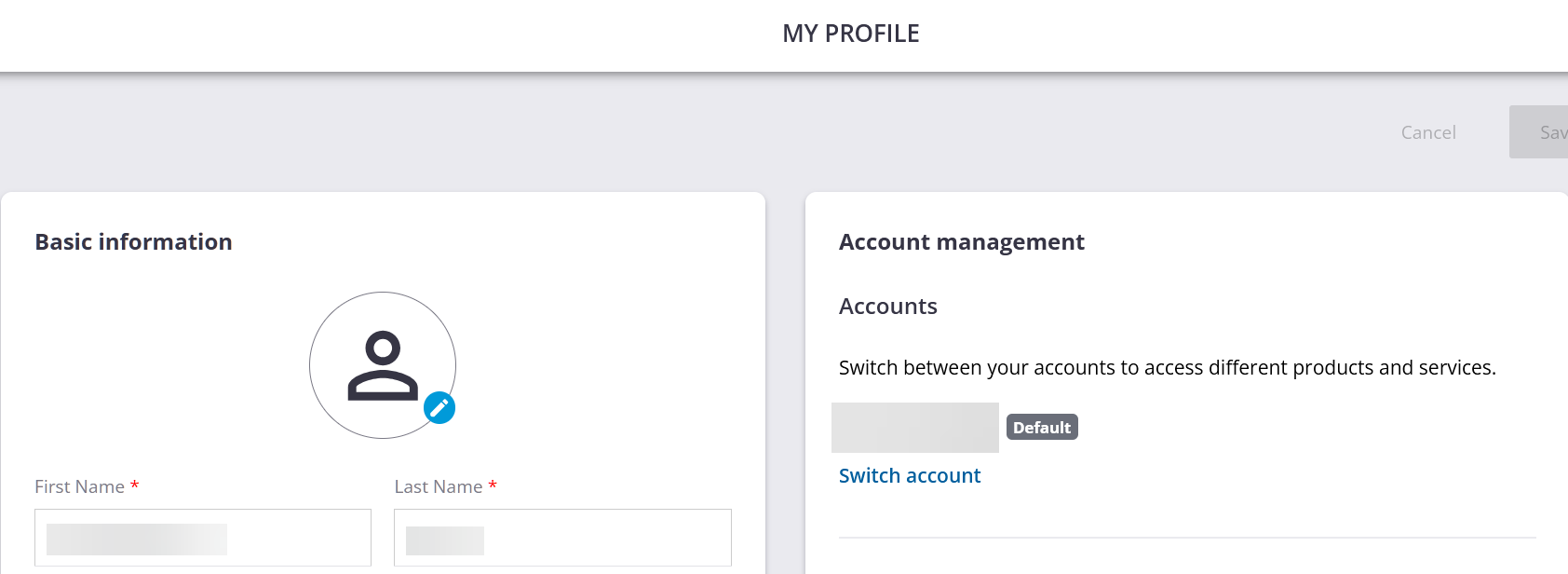Click the red asterisk beside Last Name
Image resolution: width=1568 pixels, height=574 pixels.
coord(493,485)
